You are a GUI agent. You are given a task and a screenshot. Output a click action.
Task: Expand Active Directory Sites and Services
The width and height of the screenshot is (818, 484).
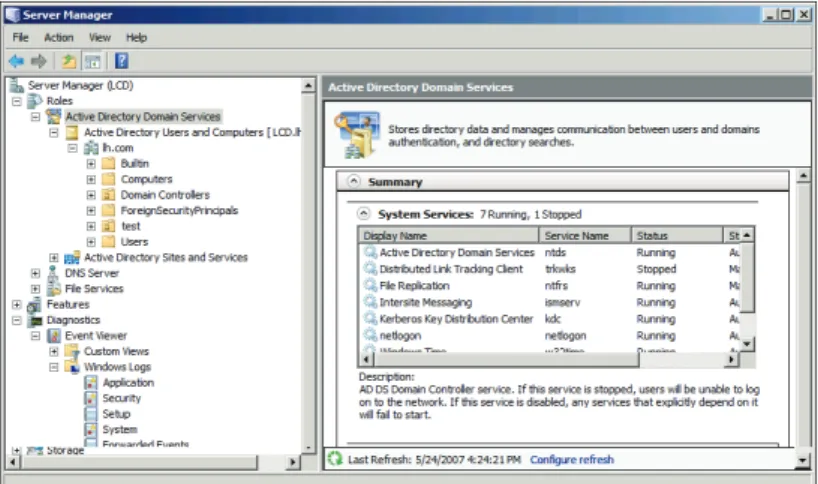pos(54,258)
